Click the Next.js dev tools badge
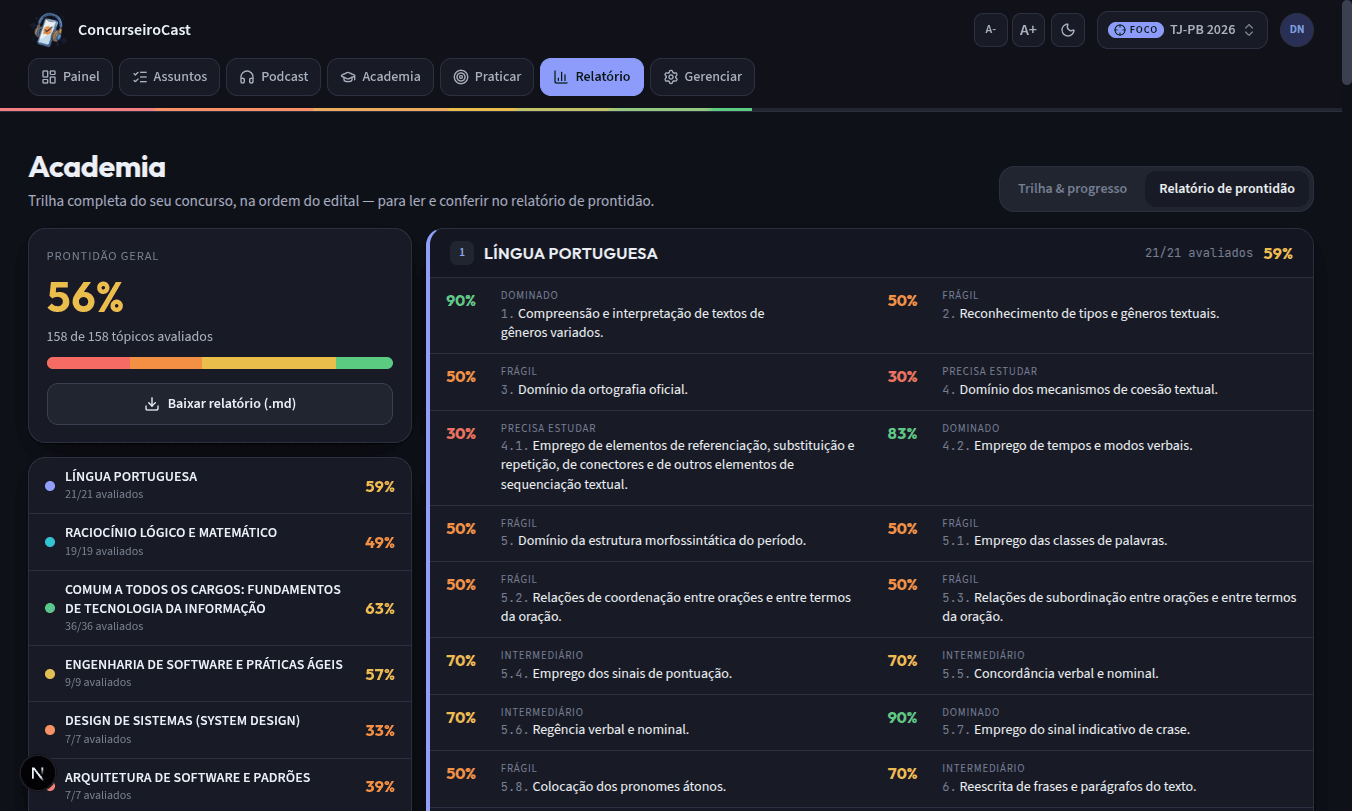 (38, 773)
